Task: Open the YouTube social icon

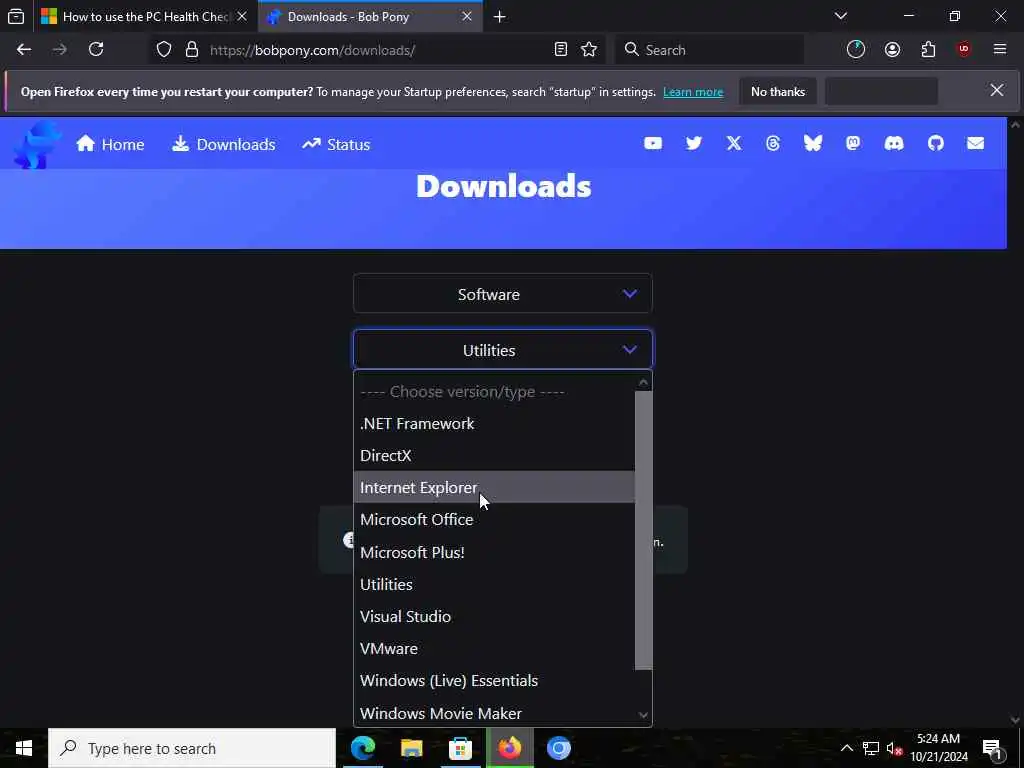Action: tap(652, 143)
